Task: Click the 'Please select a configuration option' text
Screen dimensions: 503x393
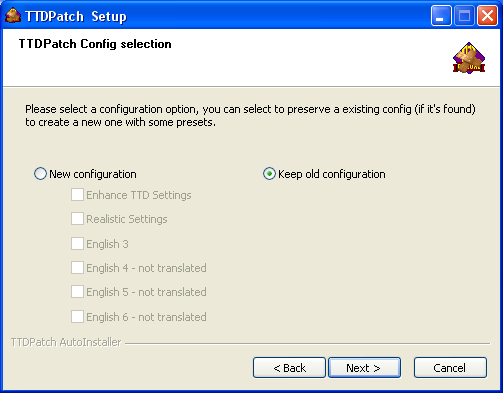Action: tap(250, 116)
